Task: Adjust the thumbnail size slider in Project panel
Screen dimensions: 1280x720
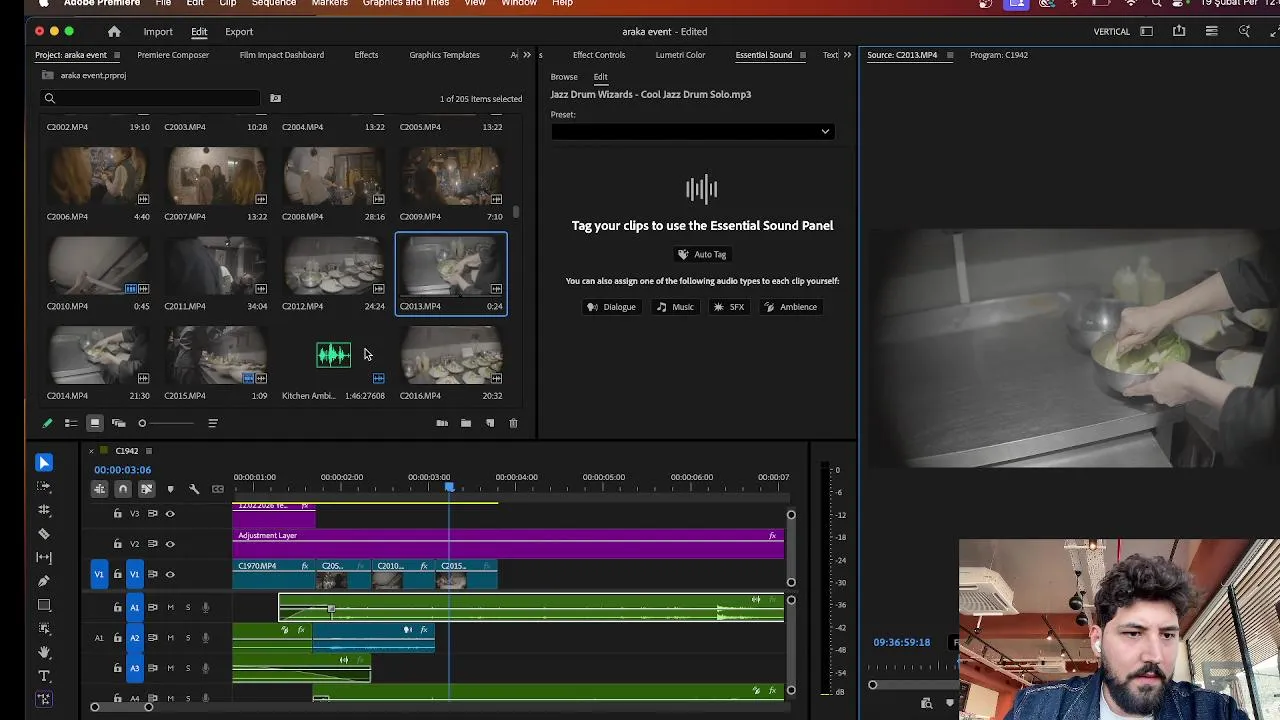Action: pyautogui.click(x=143, y=423)
